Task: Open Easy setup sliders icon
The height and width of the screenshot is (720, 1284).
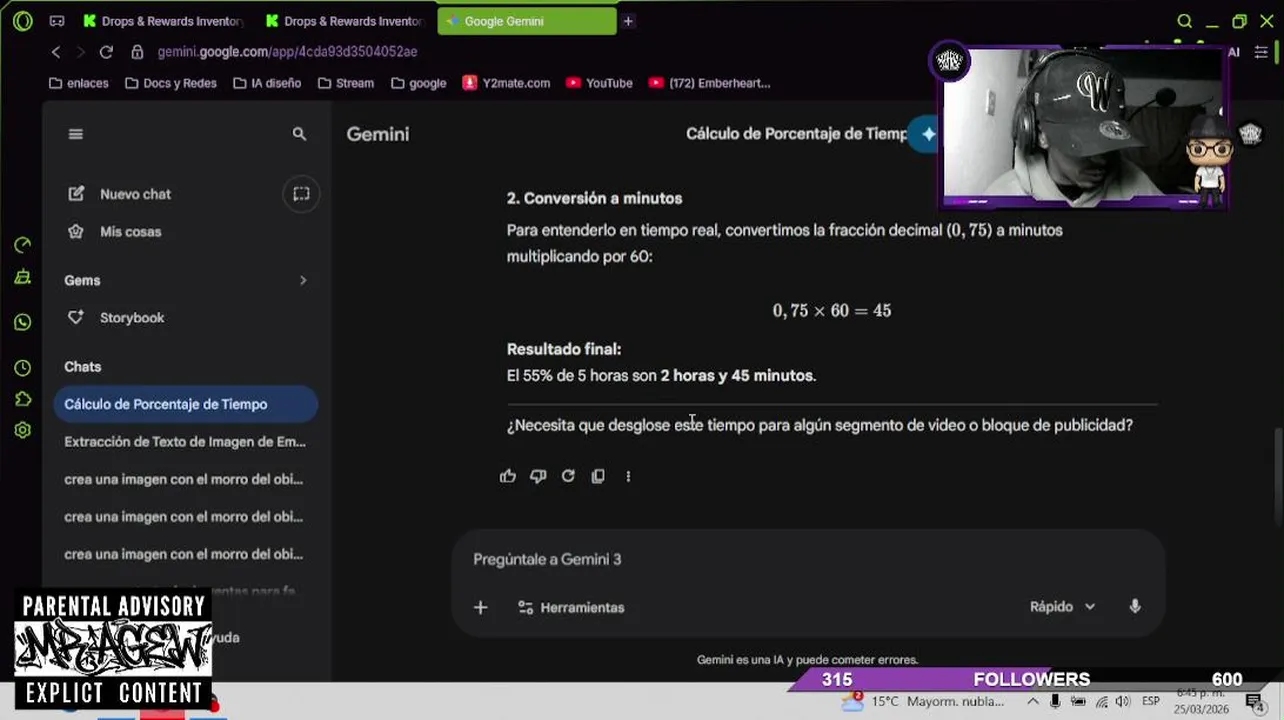Action: click(1261, 52)
